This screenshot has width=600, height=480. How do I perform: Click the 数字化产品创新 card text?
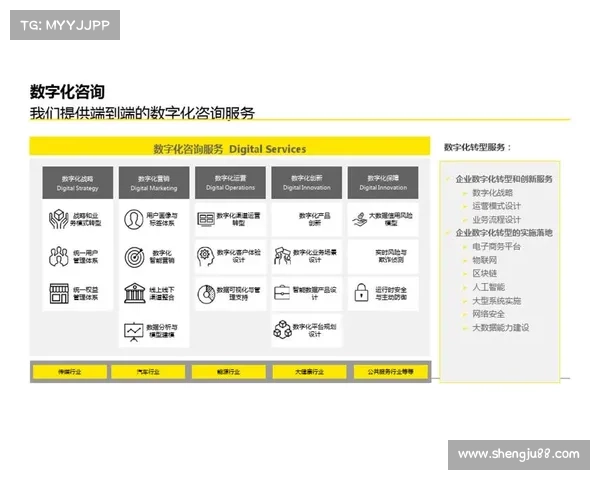click(x=315, y=219)
